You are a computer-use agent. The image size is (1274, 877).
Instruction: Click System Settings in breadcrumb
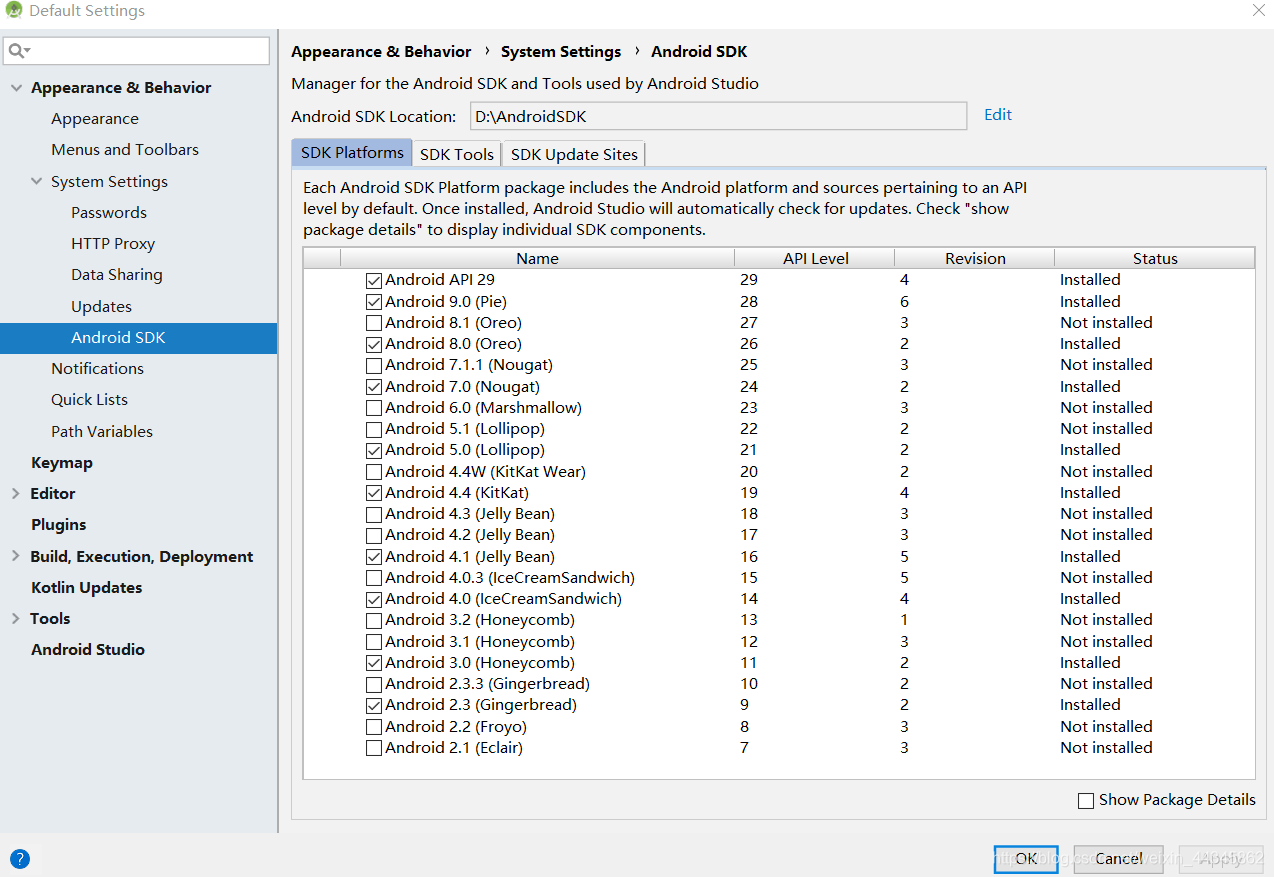click(561, 52)
